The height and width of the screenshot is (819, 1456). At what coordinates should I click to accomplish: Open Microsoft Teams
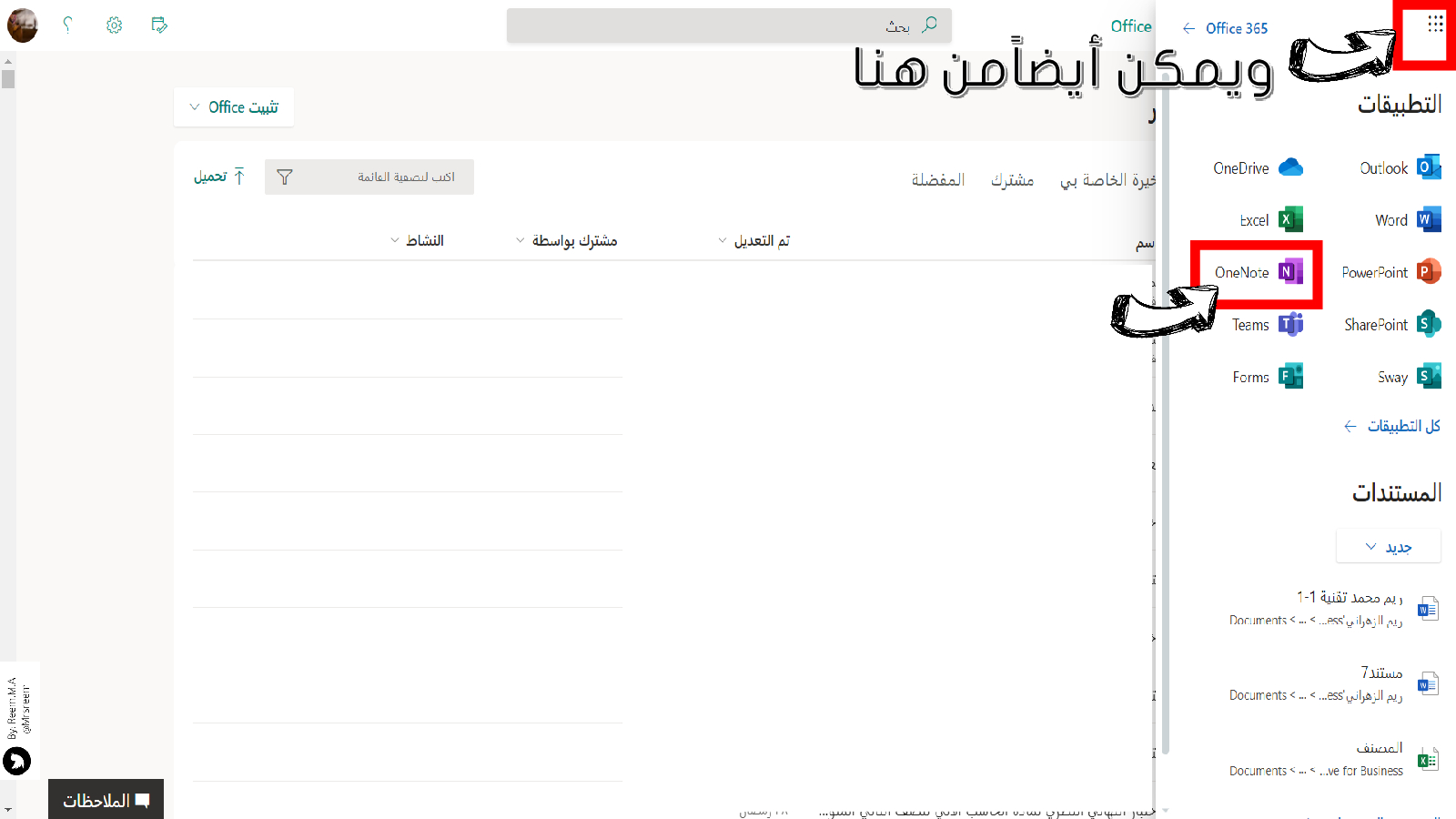(1267, 325)
